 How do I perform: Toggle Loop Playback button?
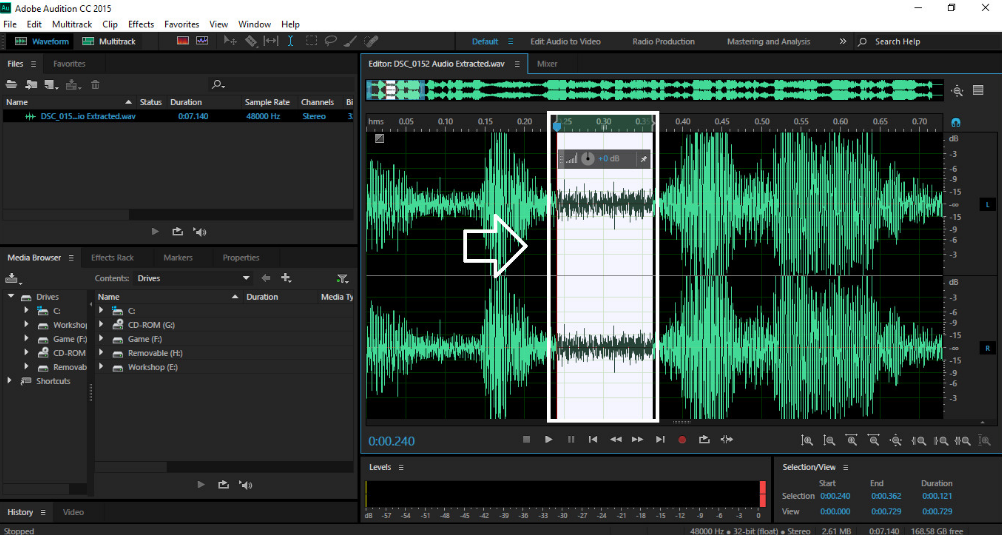tap(704, 439)
